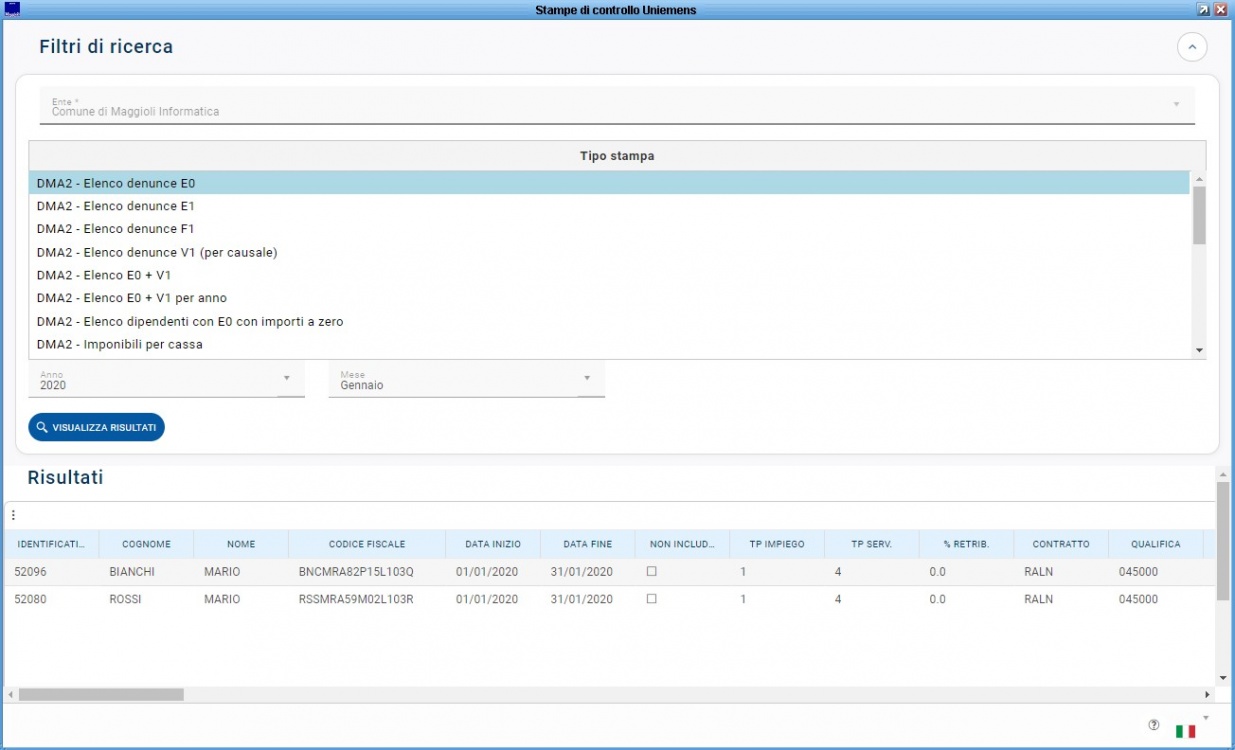Toggle Non Includ. checkbox for ROSSI
This screenshot has width=1235, height=750.
[x=652, y=599]
